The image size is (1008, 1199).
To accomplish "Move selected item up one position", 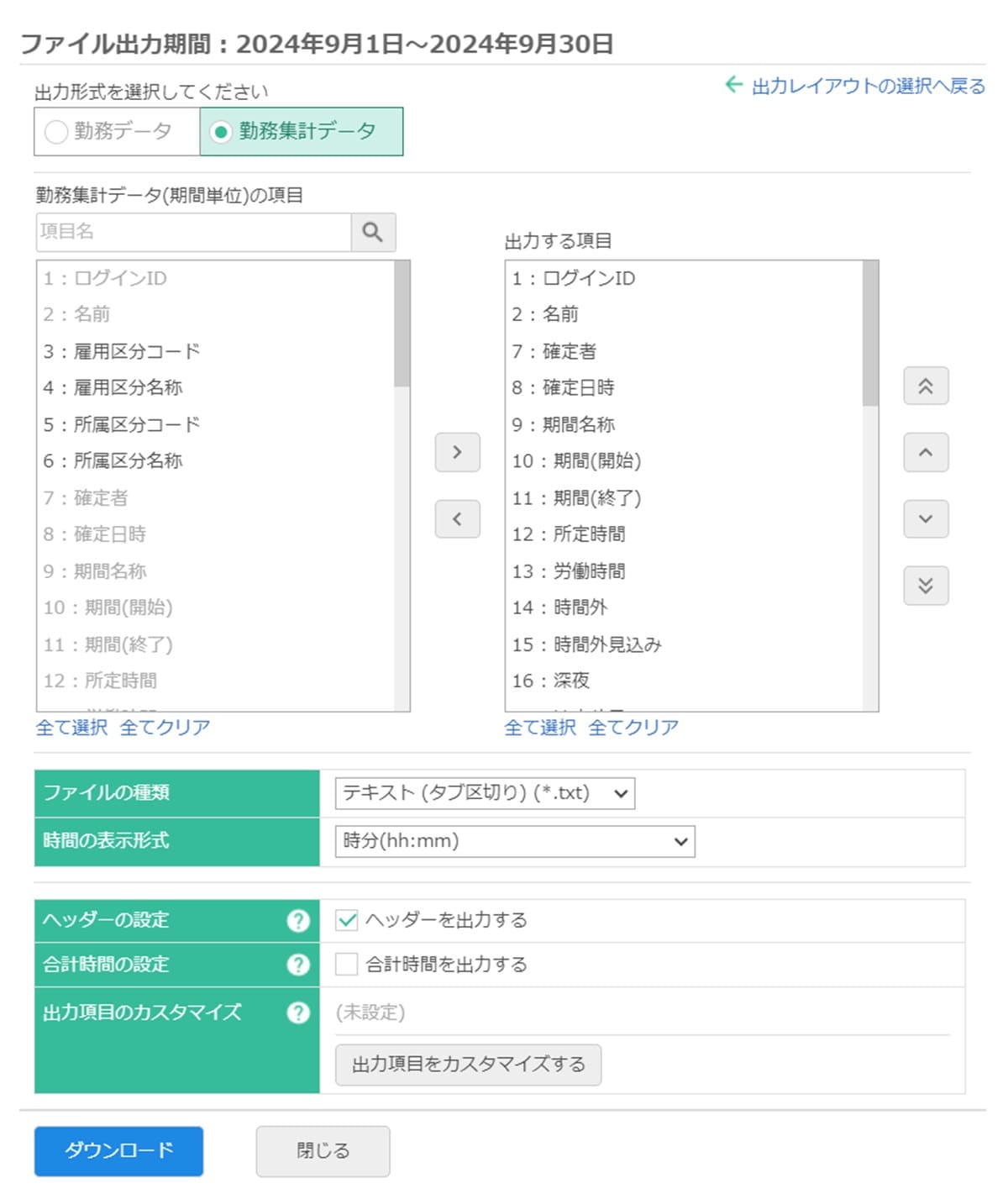I will click(x=926, y=452).
